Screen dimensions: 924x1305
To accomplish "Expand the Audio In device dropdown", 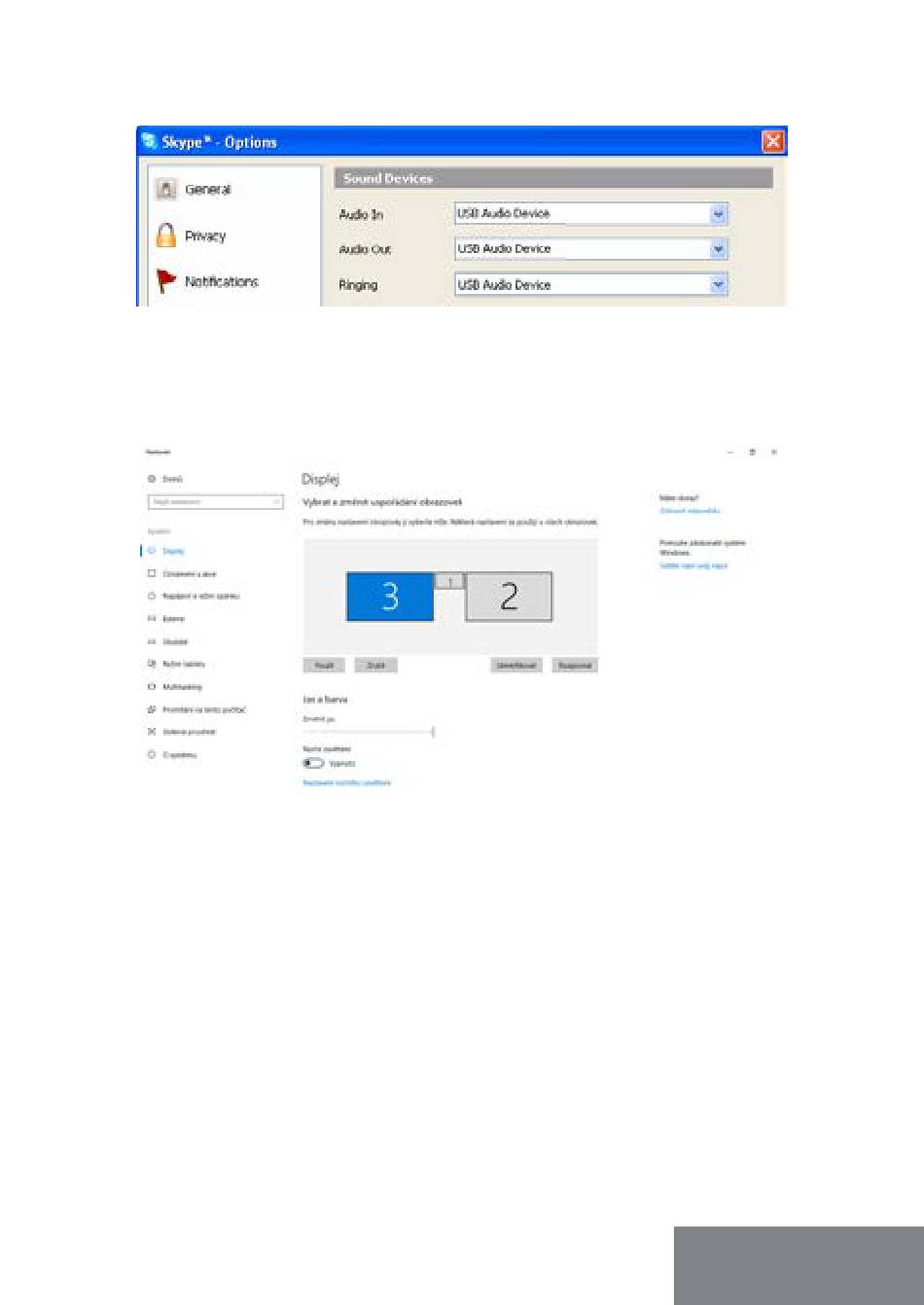I will point(718,214).
